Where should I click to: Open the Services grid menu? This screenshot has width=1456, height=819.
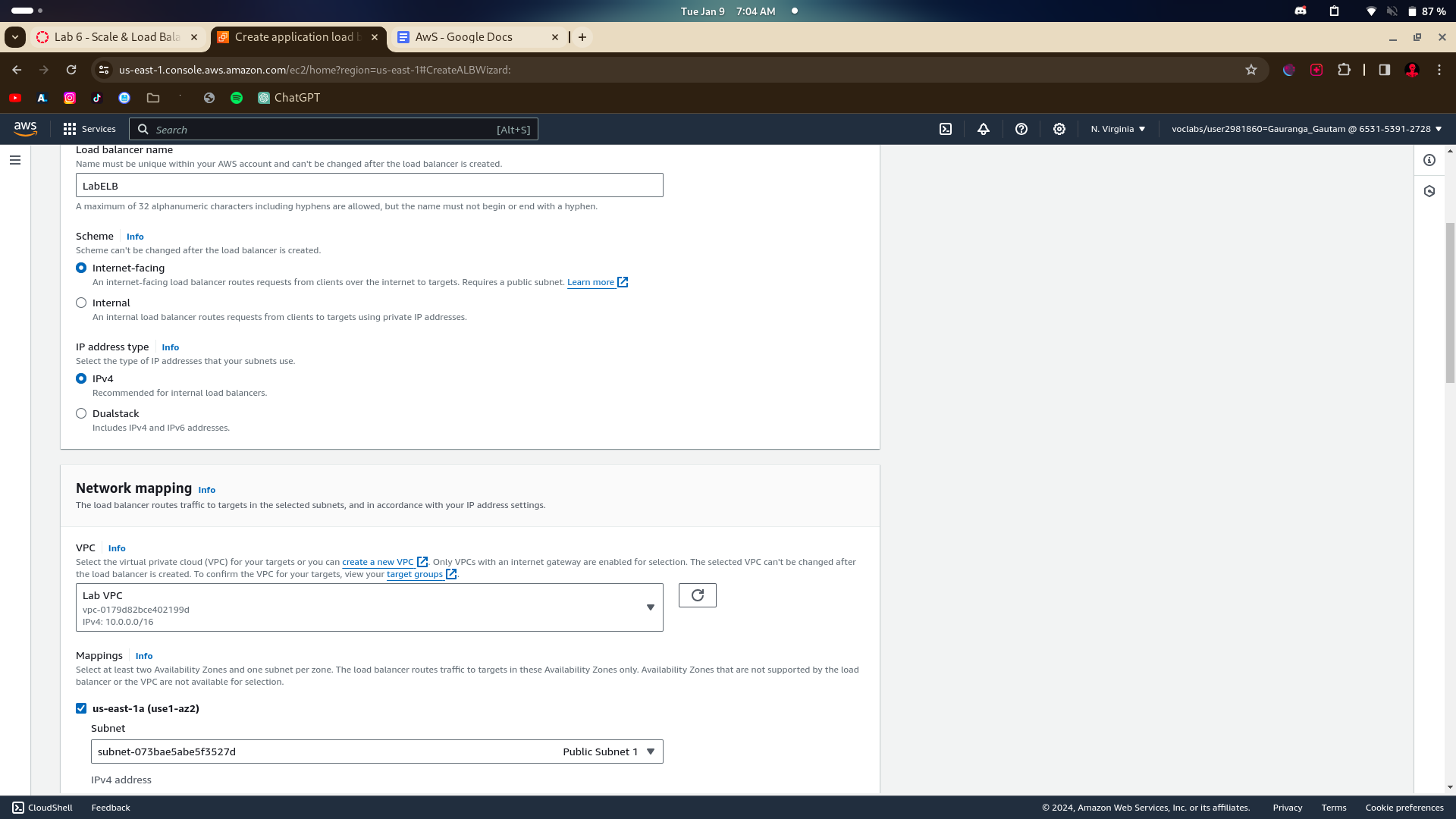89,129
